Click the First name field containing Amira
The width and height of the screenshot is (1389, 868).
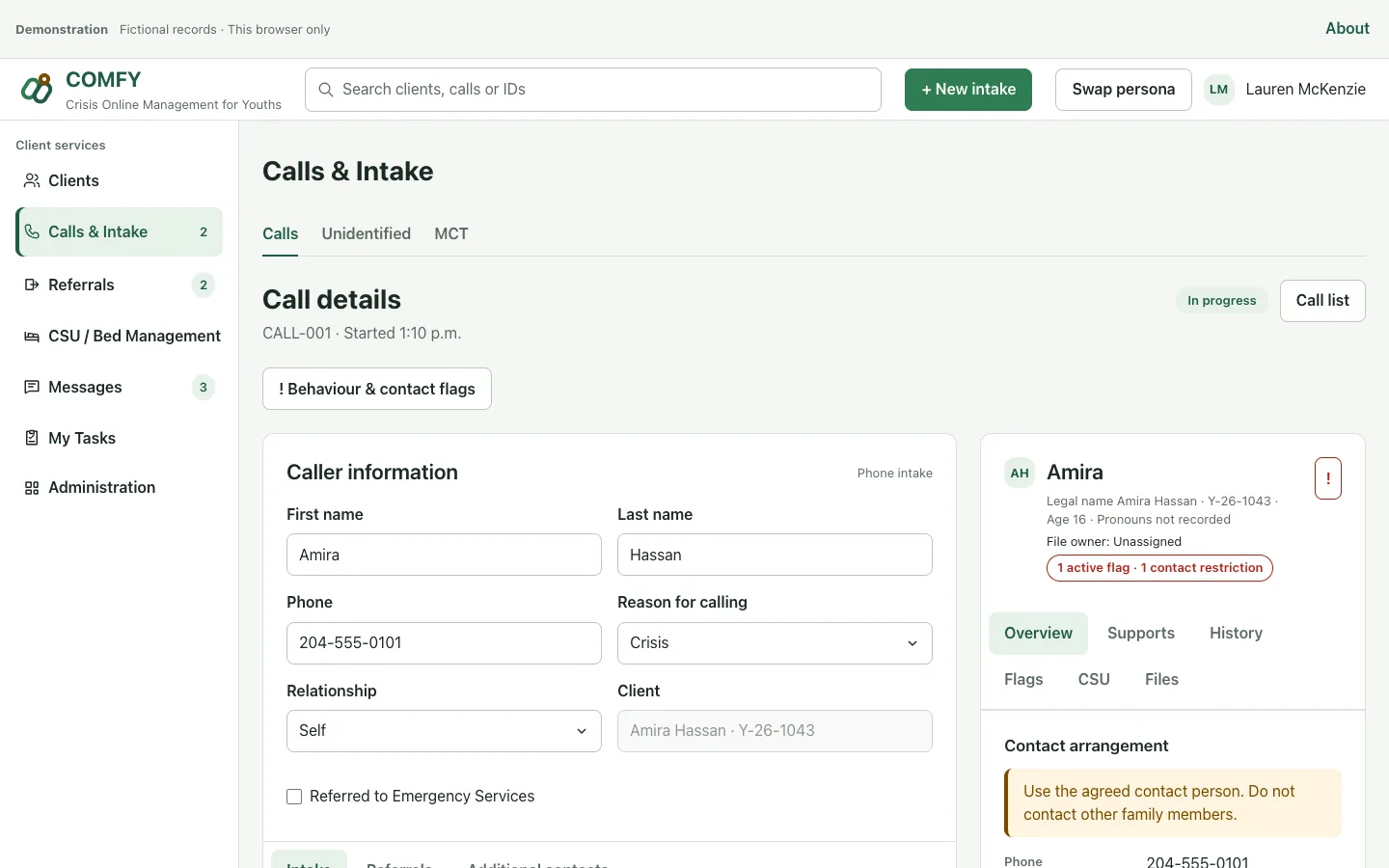pyautogui.click(x=444, y=555)
